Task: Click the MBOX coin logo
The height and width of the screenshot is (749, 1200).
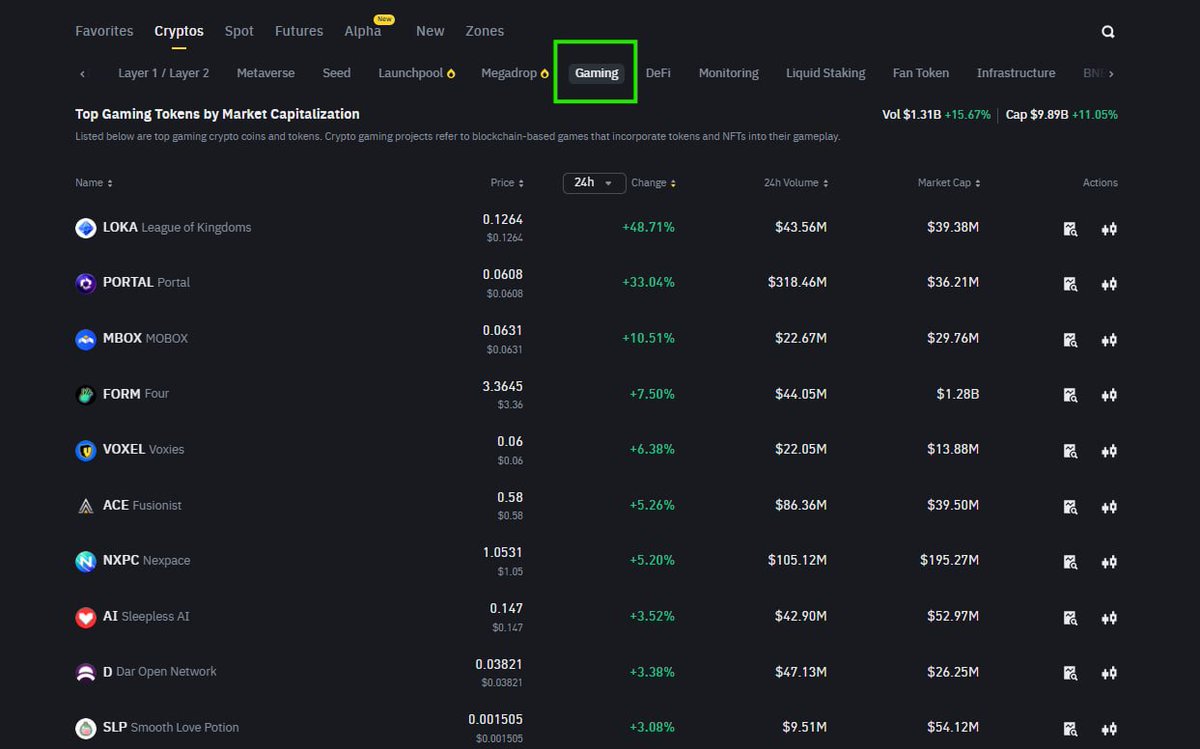Action: (x=85, y=339)
